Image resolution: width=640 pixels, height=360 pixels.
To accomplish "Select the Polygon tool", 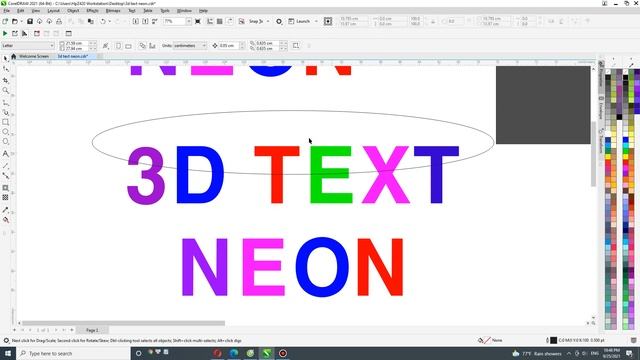I will (x=6, y=142).
